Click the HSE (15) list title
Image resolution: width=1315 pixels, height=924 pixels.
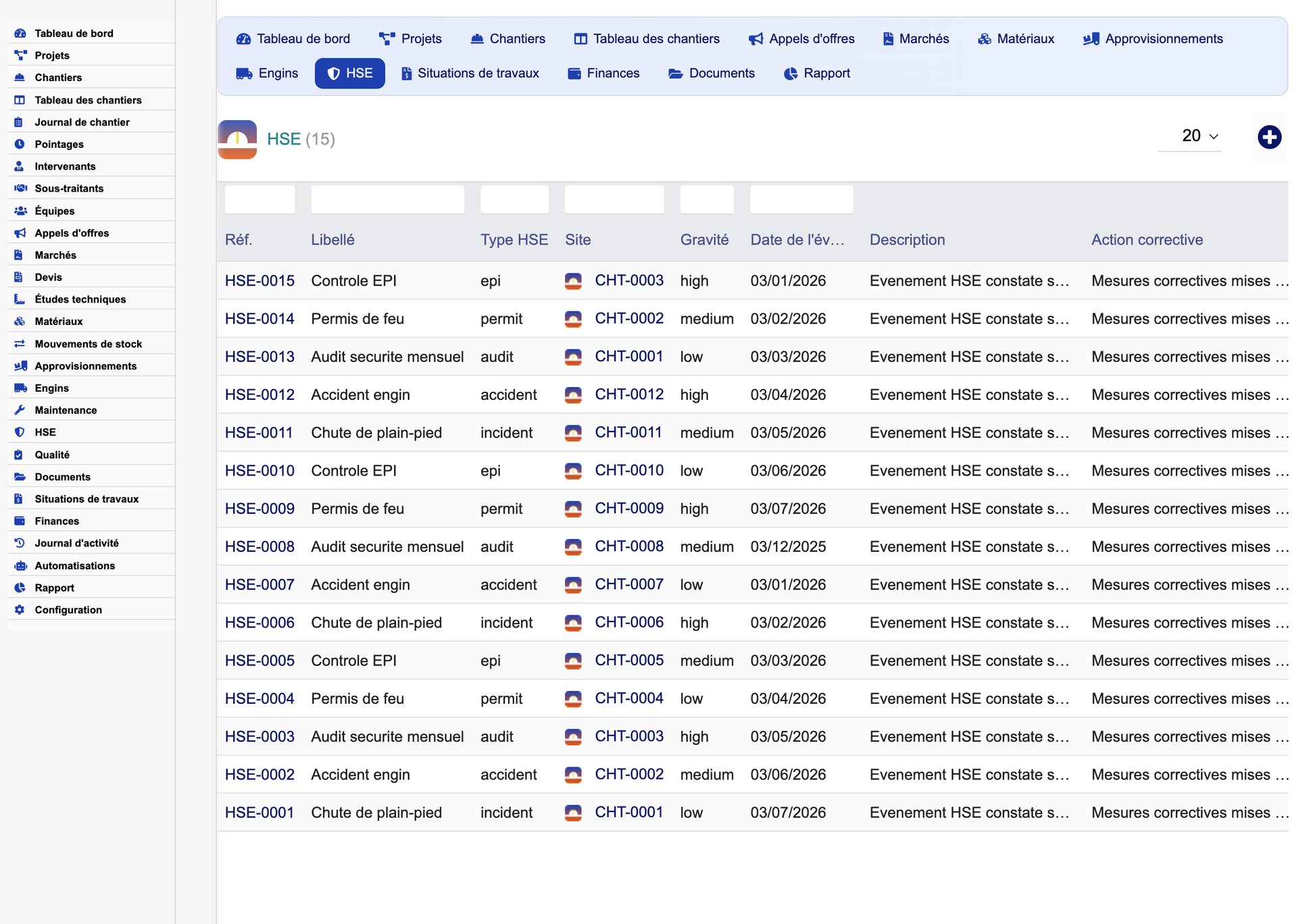[301, 139]
